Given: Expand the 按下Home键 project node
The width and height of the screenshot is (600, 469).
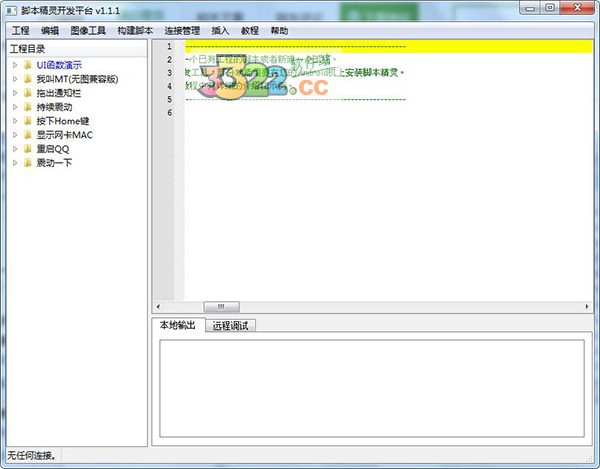Looking at the screenshot, I should [15, 121].
